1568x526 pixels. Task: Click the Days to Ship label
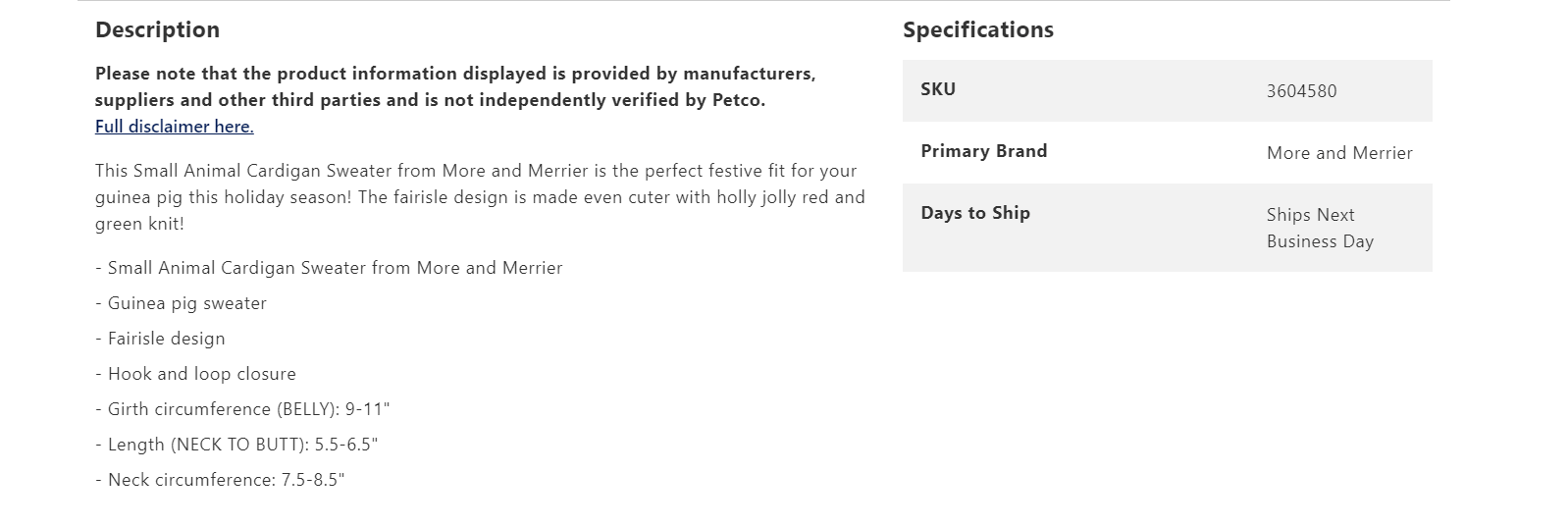point(974,213)
